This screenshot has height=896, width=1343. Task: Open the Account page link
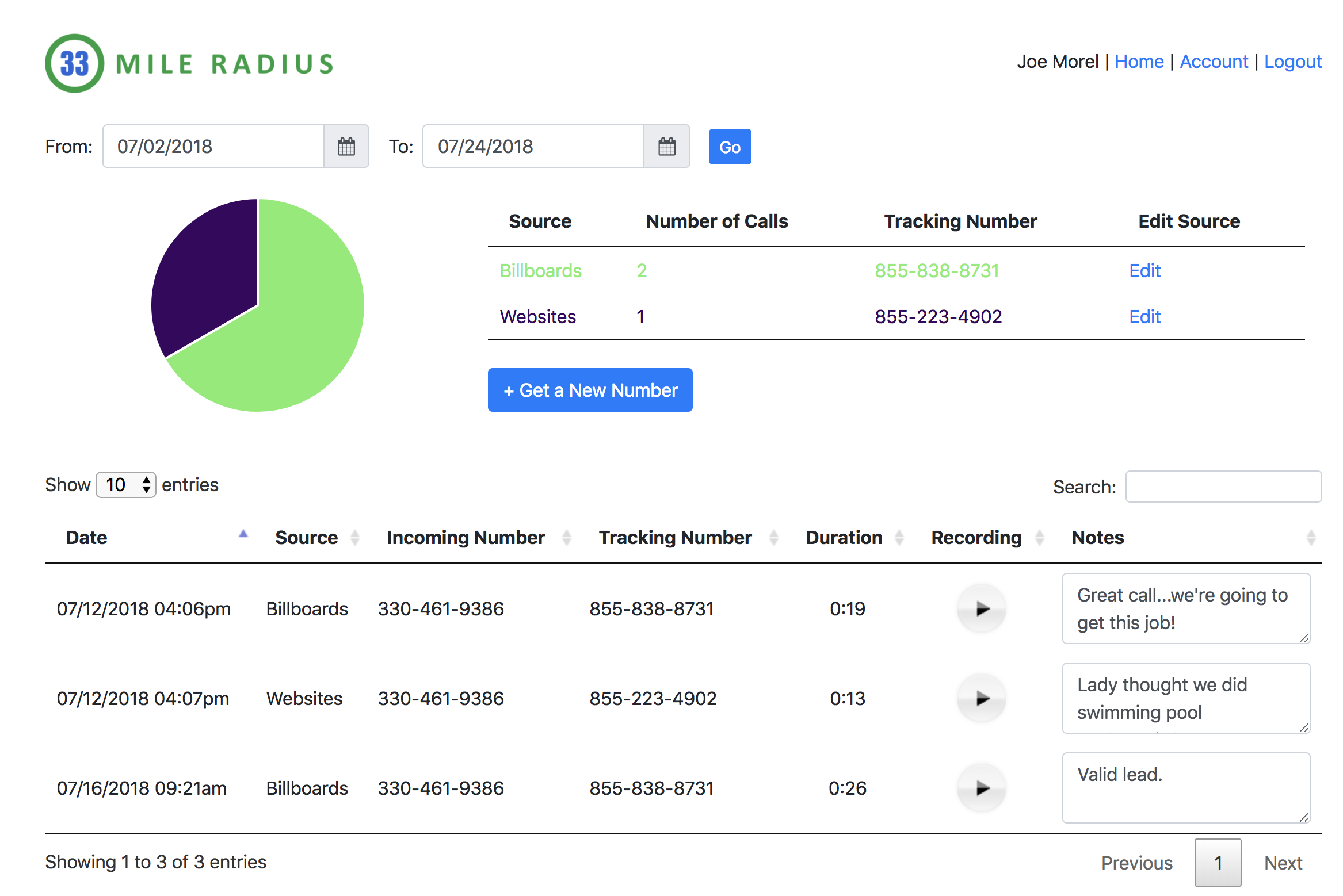tap(1214, 62)
